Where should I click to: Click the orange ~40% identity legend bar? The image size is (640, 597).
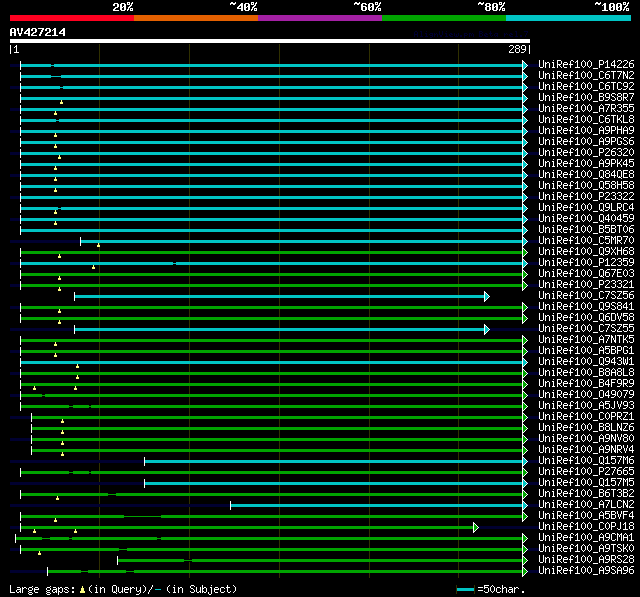tap(196, 18)
